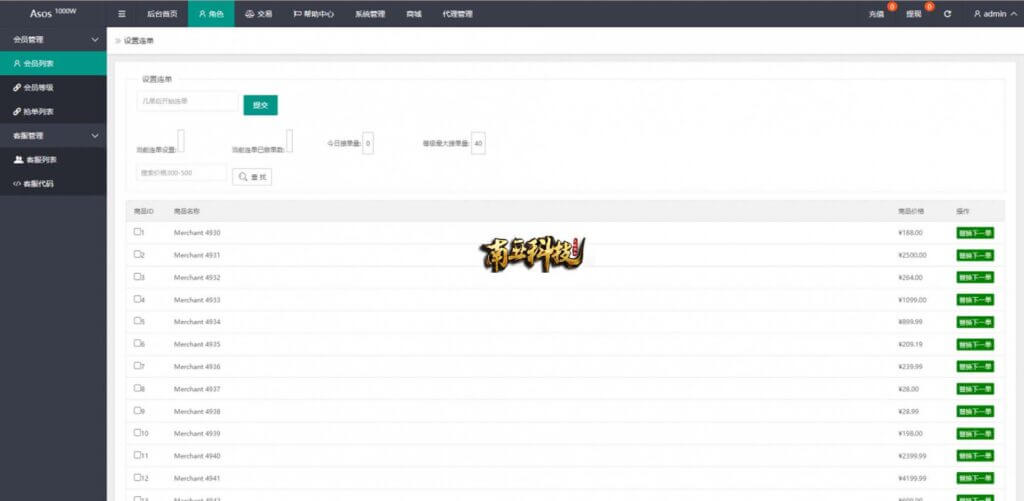Tick checkbox for Merchant 4932

click(x=137, y=276)
